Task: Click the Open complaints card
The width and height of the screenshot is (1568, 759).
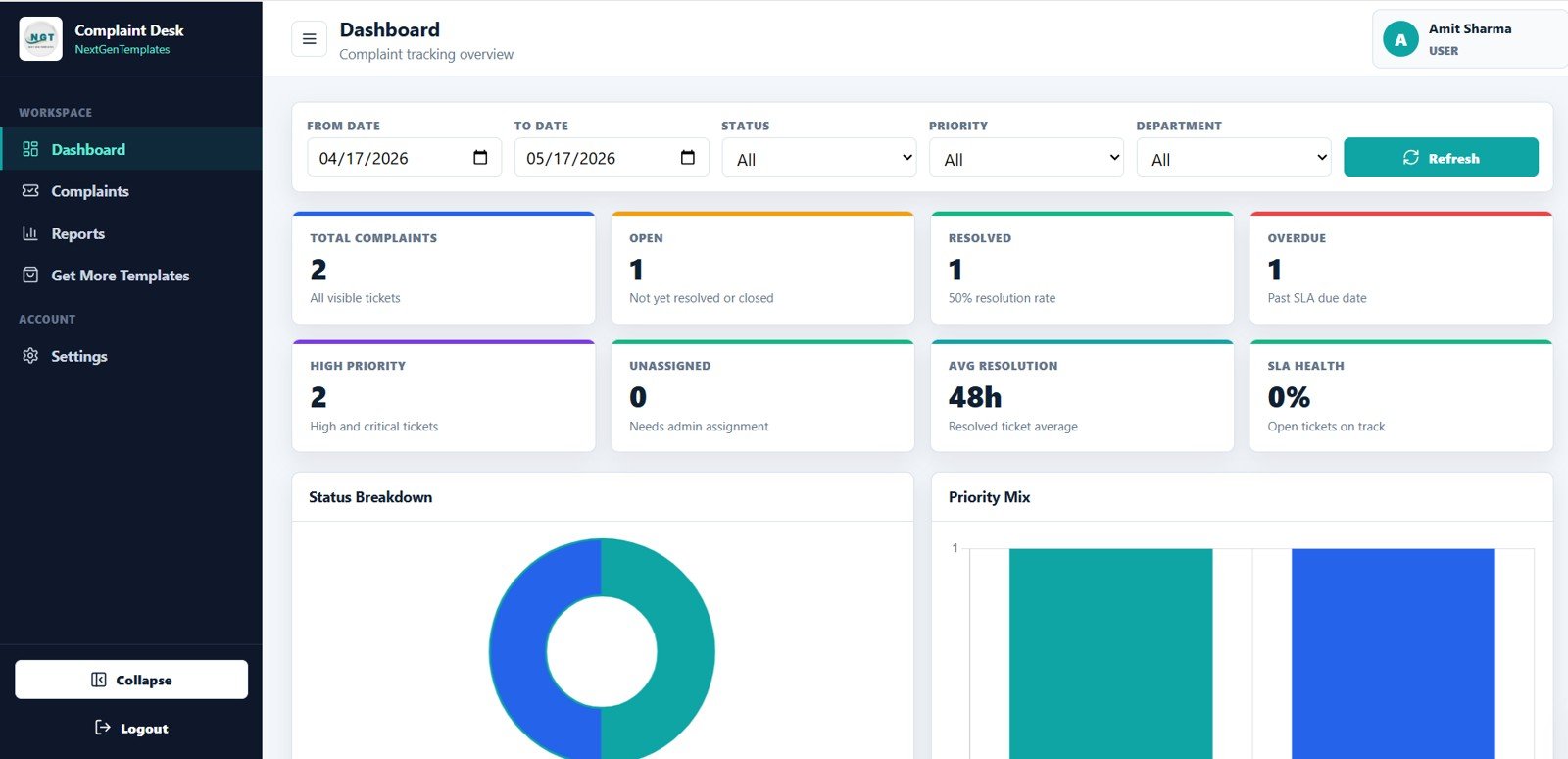Action: click(x=762, y=268)
